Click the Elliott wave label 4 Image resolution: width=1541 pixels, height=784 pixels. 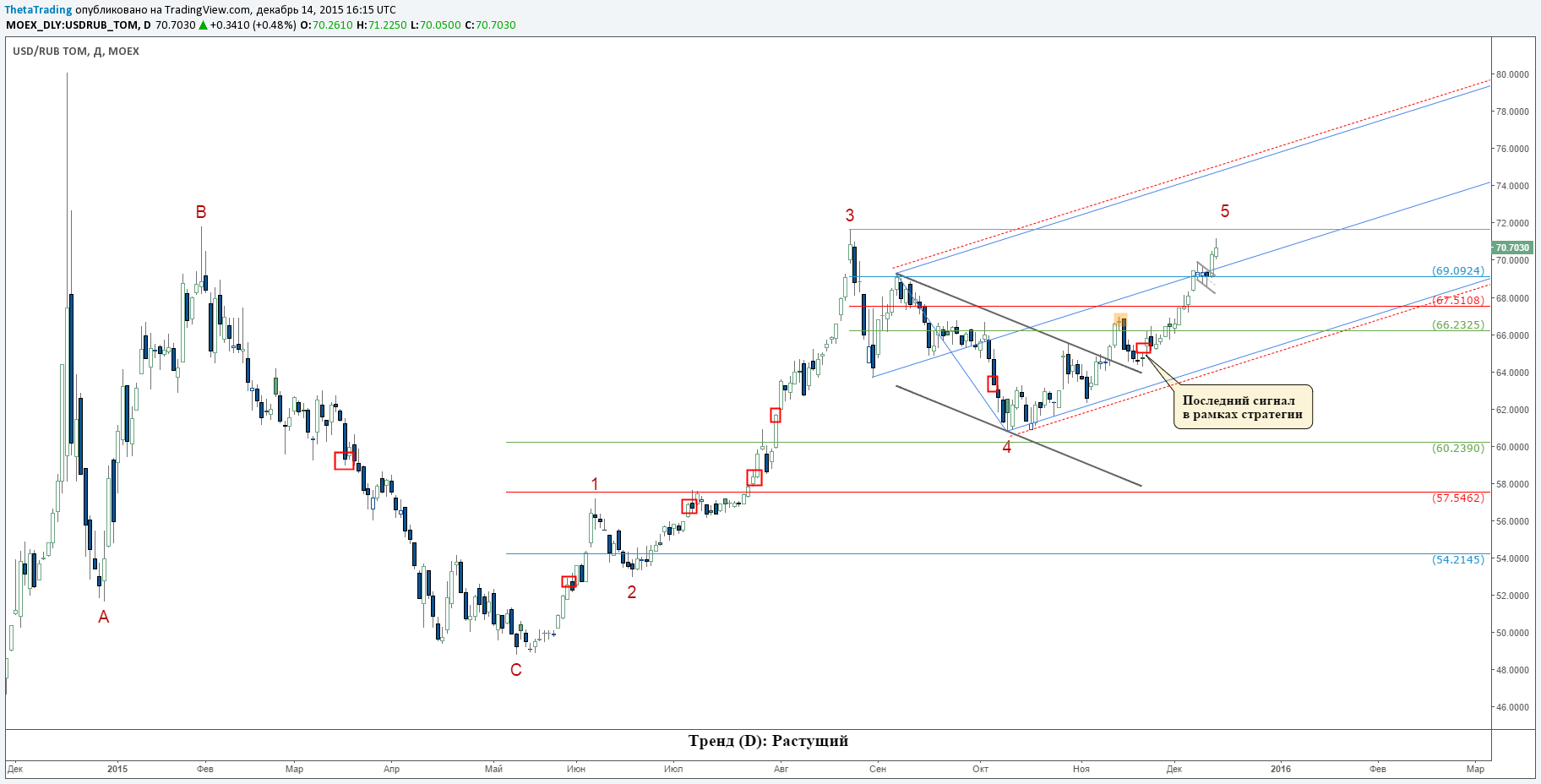point(1007,447)
